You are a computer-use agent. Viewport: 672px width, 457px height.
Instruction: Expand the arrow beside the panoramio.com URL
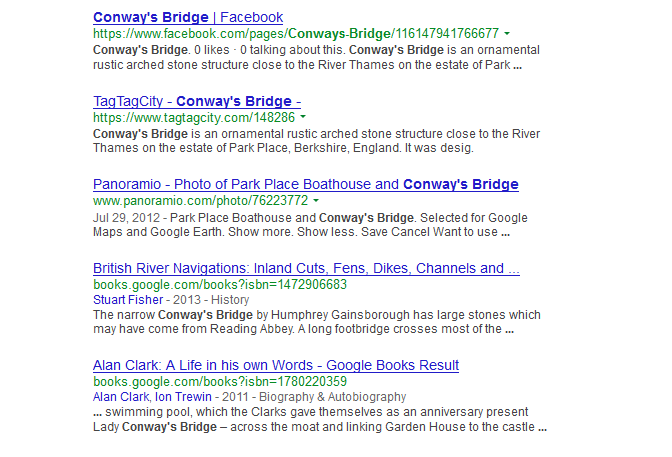click(316, 200)
